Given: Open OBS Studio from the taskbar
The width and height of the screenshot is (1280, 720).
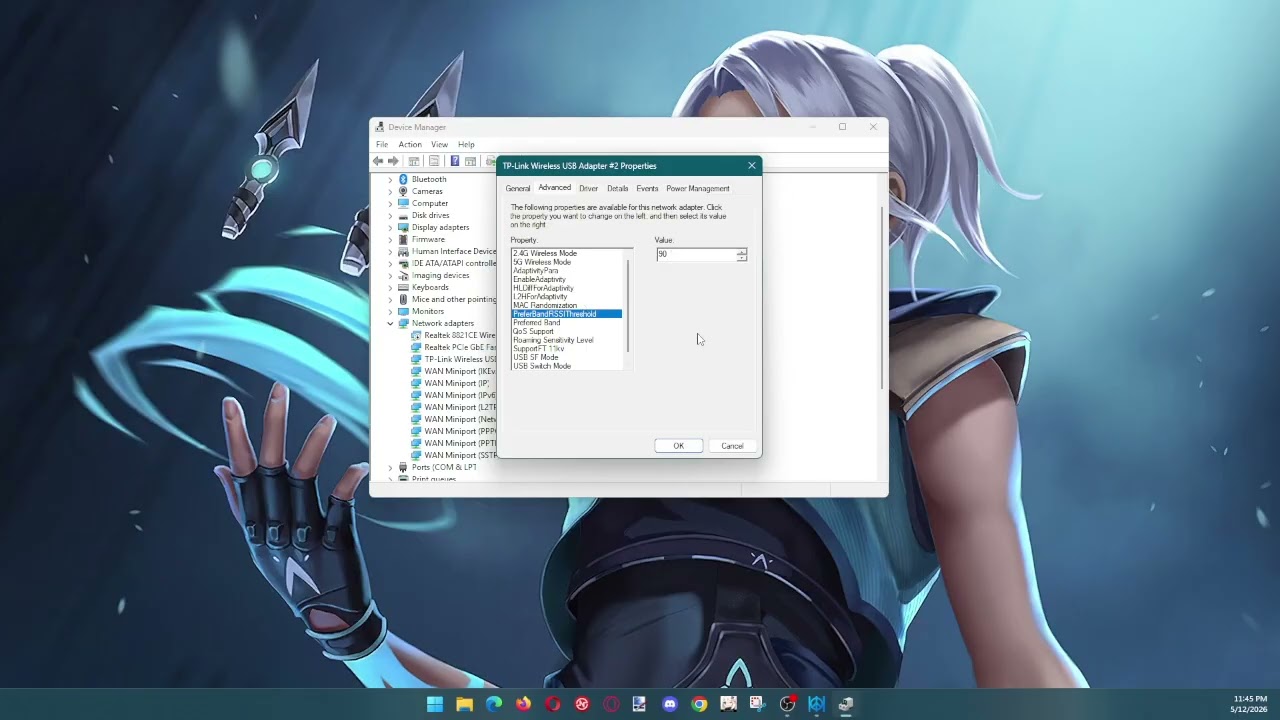Looking at the screenshot, I should (787, 704).
